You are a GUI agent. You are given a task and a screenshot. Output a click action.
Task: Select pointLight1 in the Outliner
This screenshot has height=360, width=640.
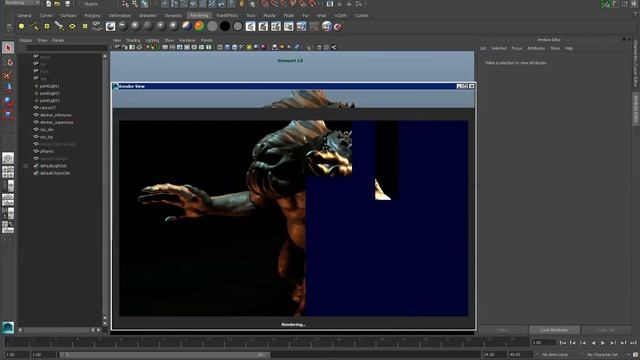pos(49,86)
